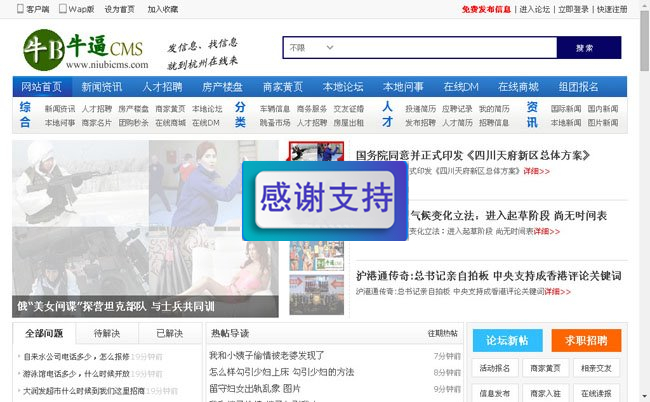Open 车辆信息 under 分类 section
Viewport: 650px width, 402px height.
(x=274, y=109)
